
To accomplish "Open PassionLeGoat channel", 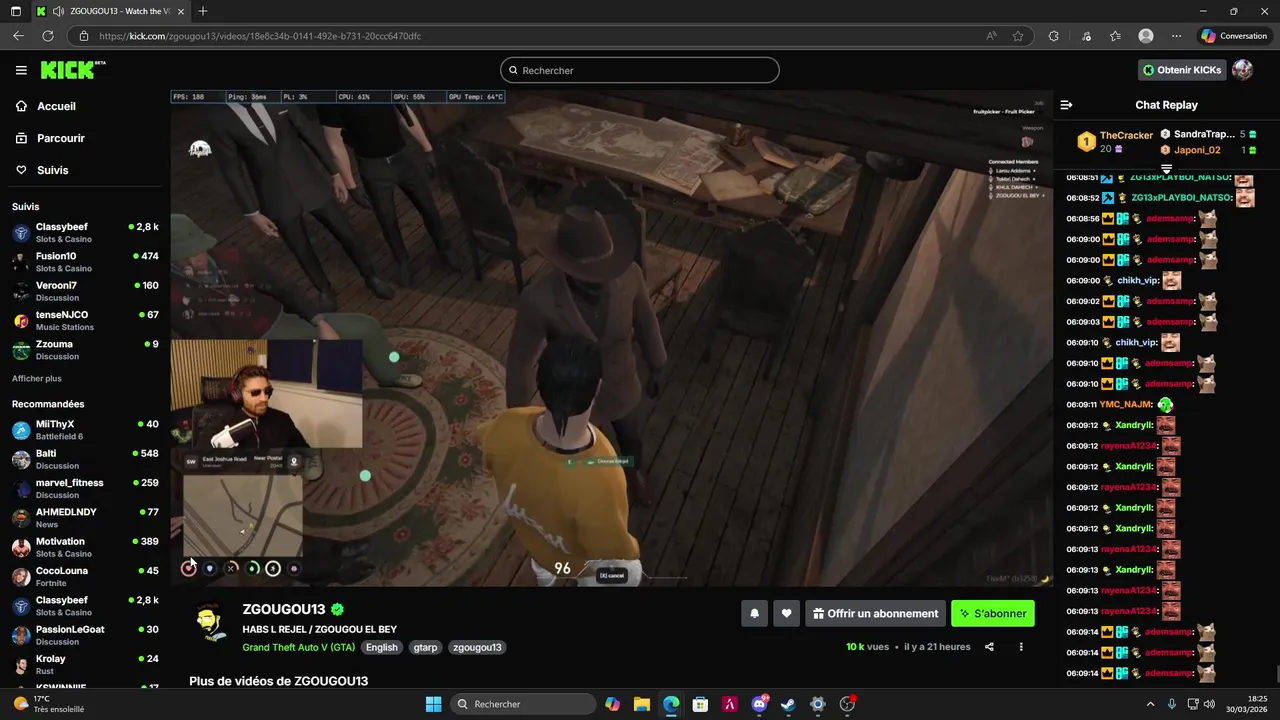I will [85, 635].
